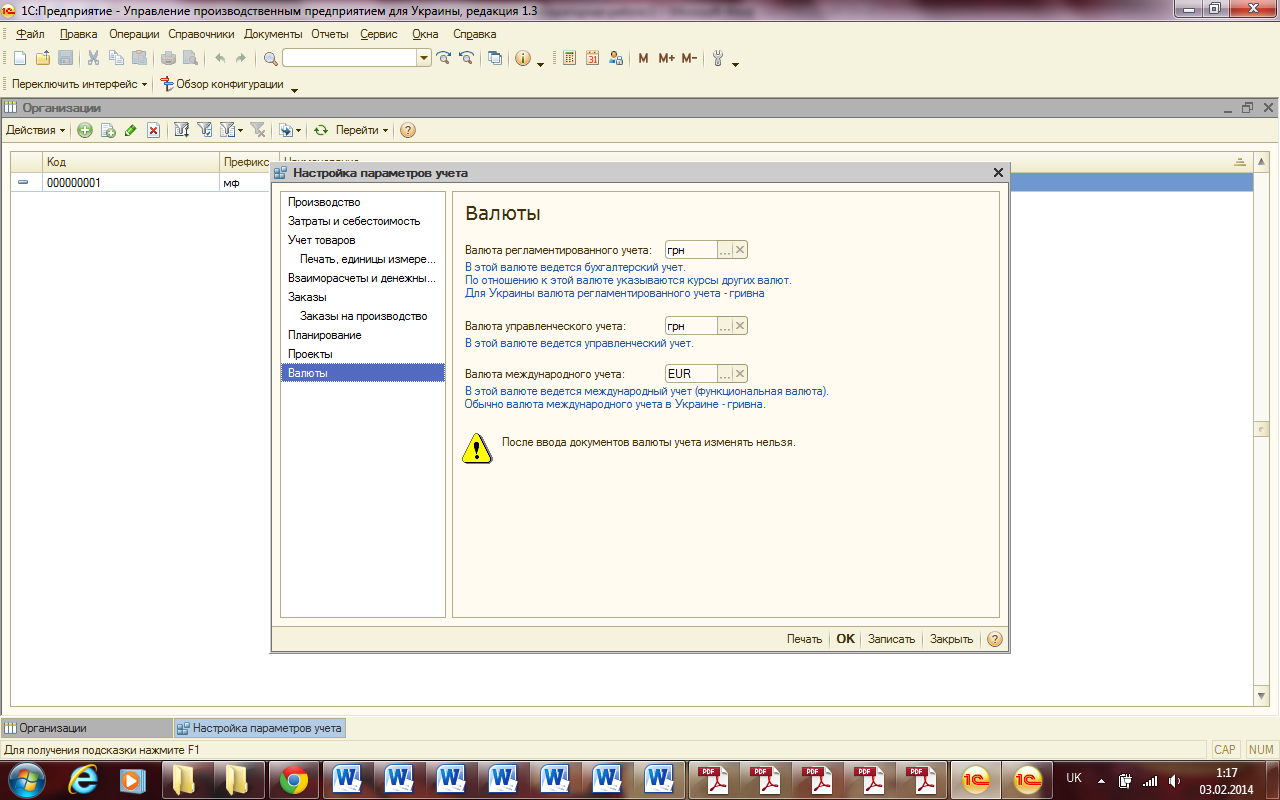
Task: Click the M memory button
Action: point(643,58)
